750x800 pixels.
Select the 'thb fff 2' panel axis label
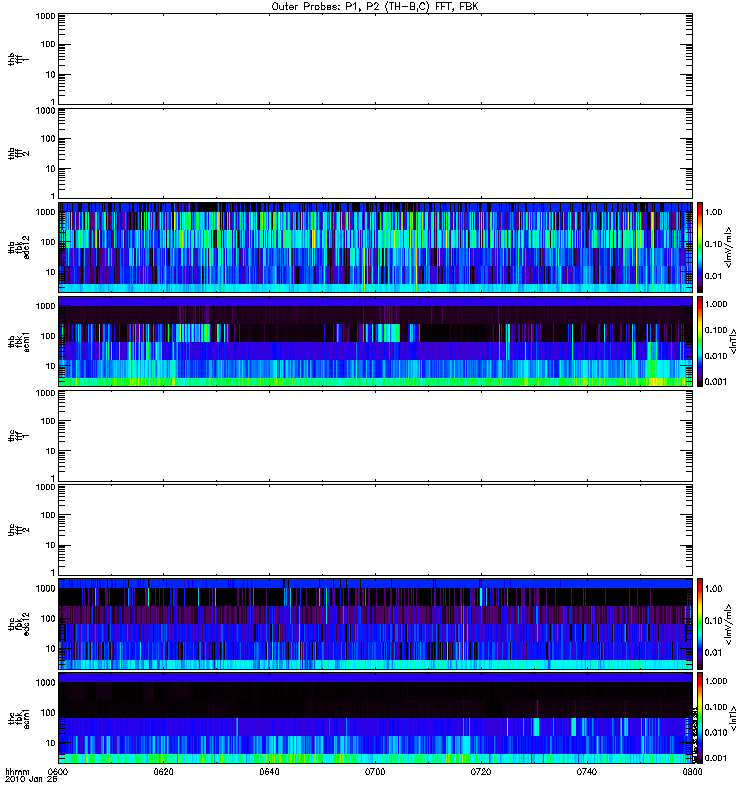[x=18, y=154]
